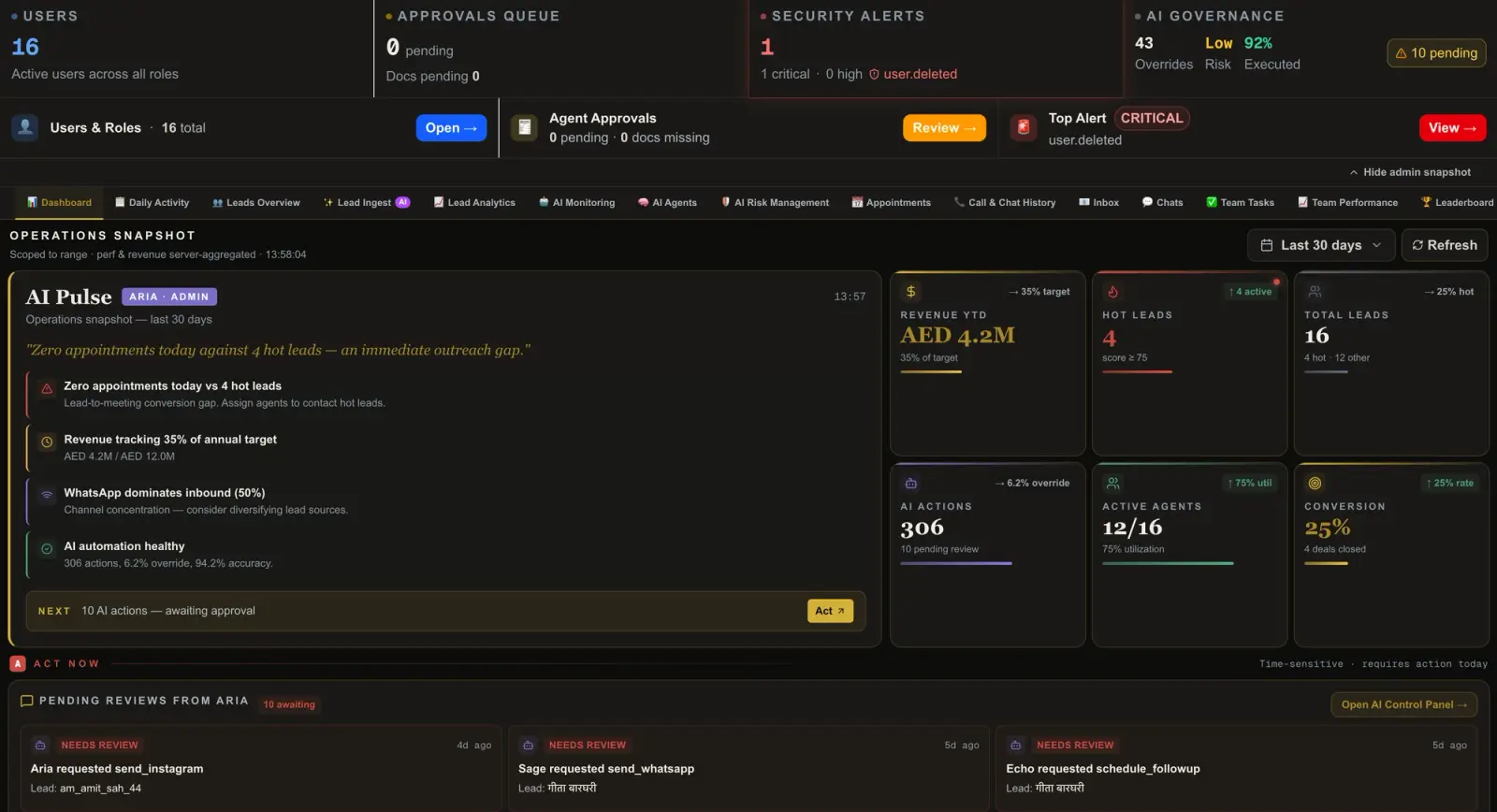The height and width of the screenshot is (812, 1497).
Task: Click the Active Agents users icon
Action: (x=1112, y=484)
